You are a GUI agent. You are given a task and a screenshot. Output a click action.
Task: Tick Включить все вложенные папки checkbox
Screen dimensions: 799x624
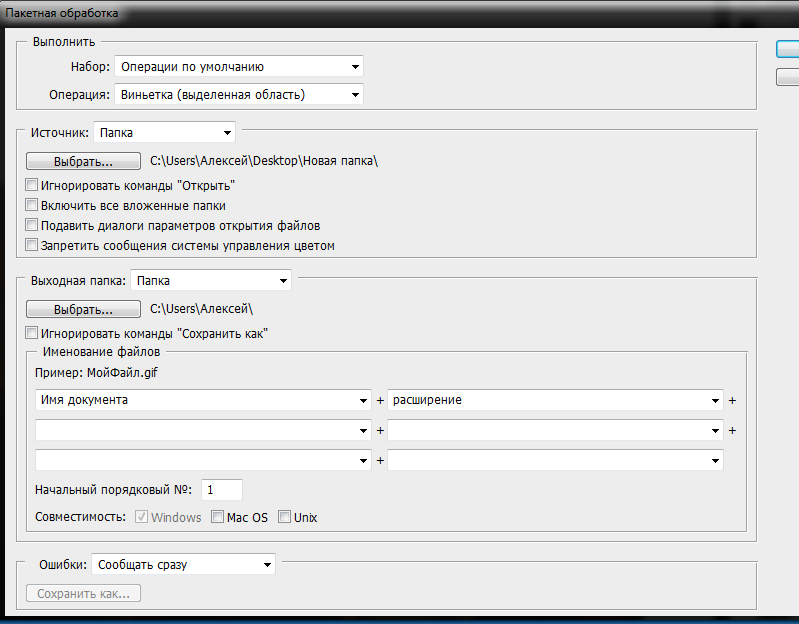click(x=32, y=206)
